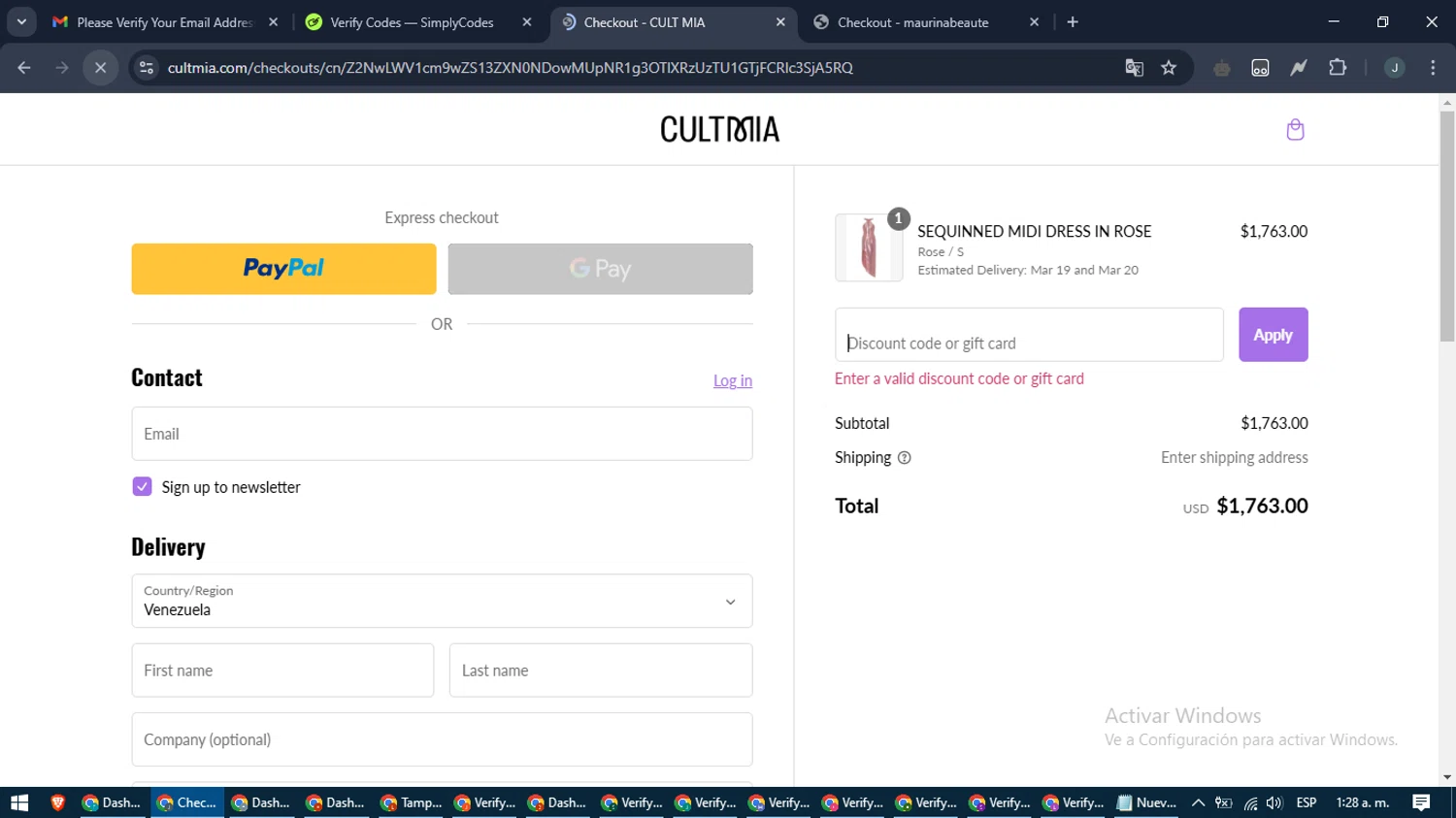Close the SimplyCodes tab

click(x=527, y=22)
